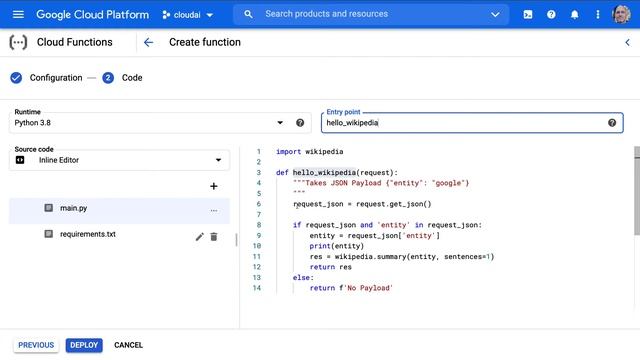Screen dimensions: 640x360
Task: Return to the Configuration step
Action: point(56,78)
